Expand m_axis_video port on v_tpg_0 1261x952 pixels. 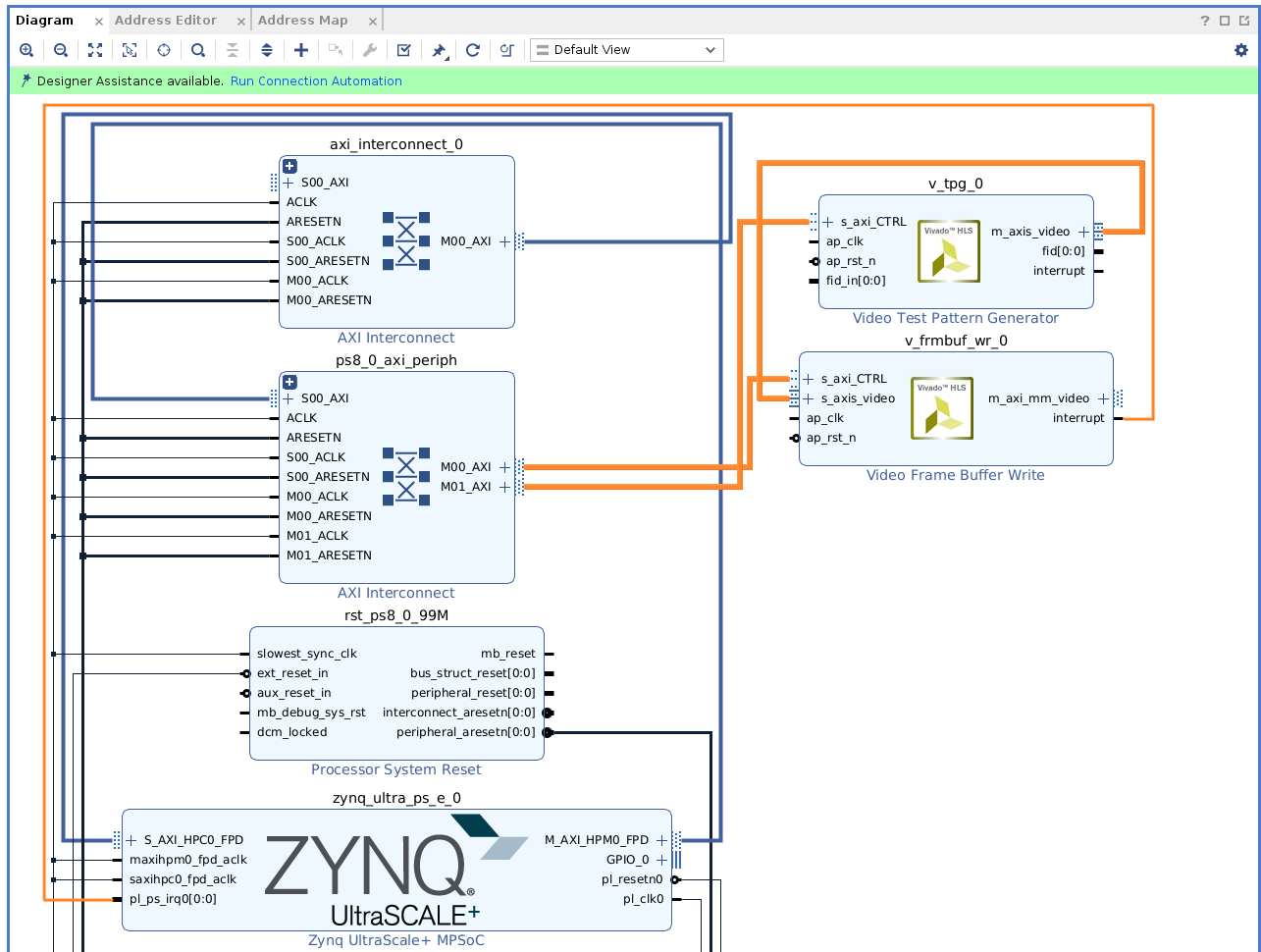(1083, 232)
